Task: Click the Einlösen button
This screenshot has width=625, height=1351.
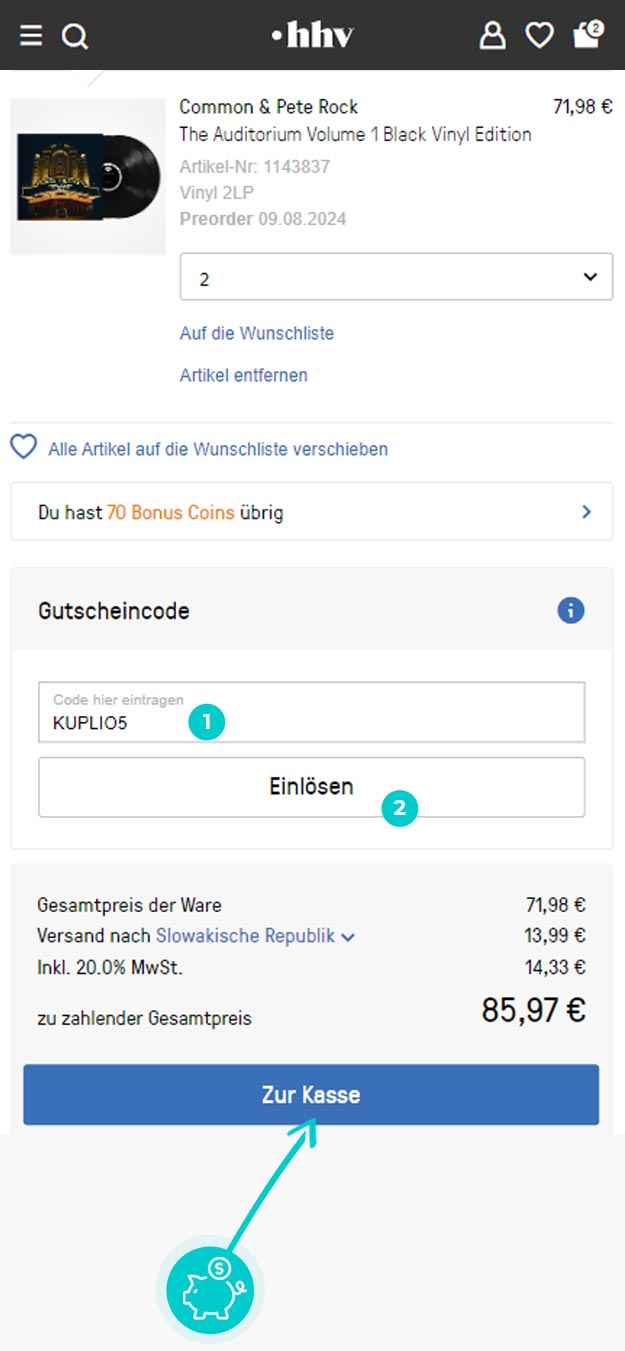Action: pyautogui.click(x=312, y=787)
